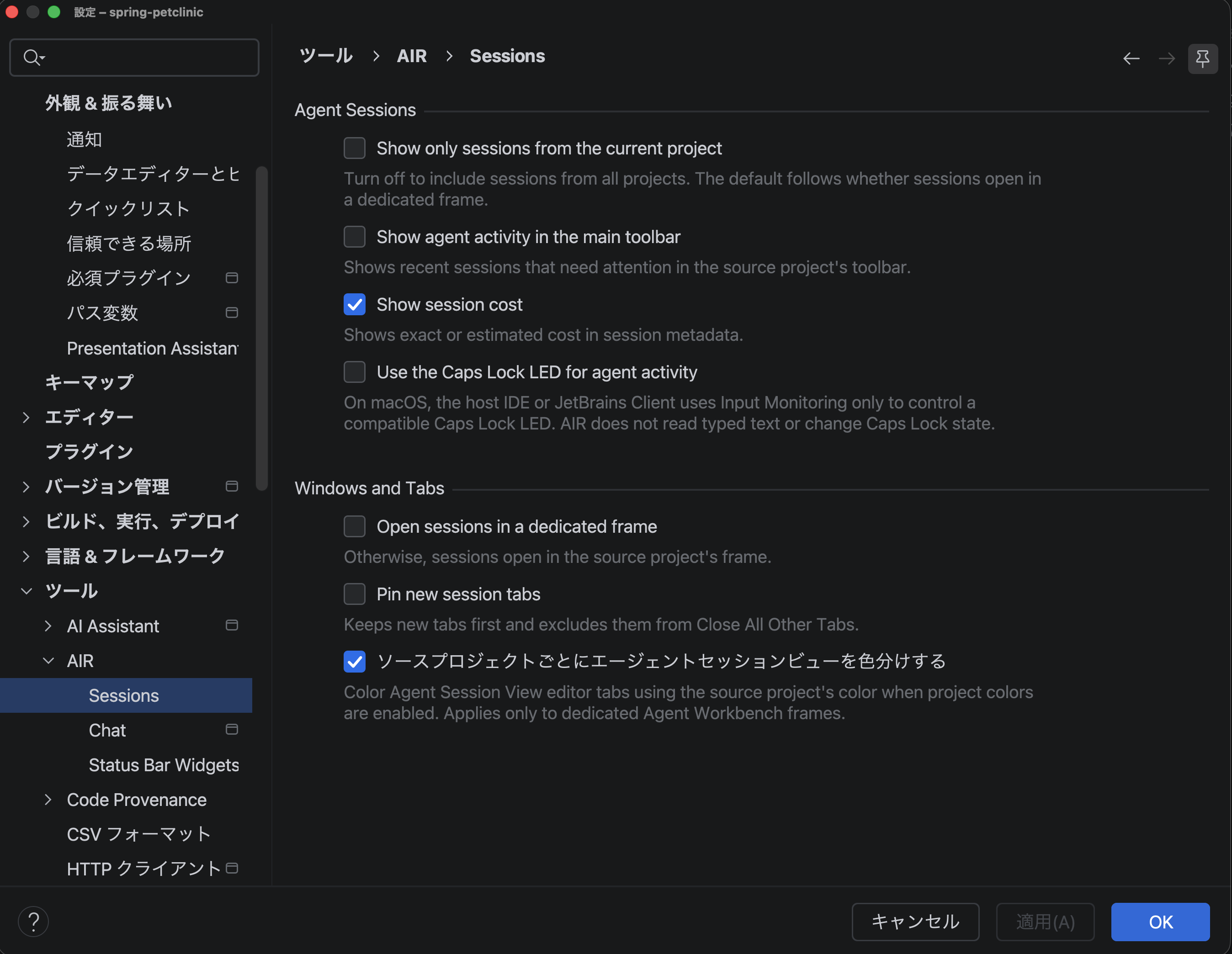The image size is (1232, 954).
Task: Open Status Bar Widgets settings
Action: pyautogui.click(x=164, y=765)
